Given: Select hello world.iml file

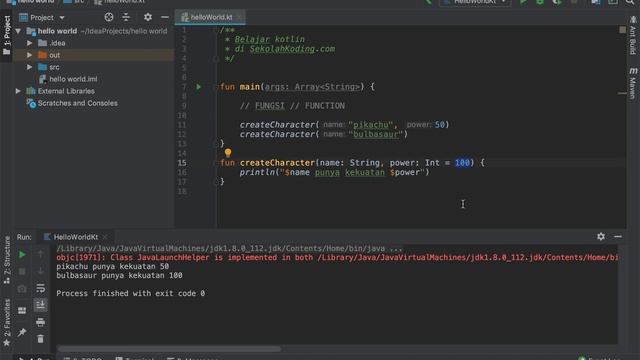Looking at the screenshot, I should point(73,79).
